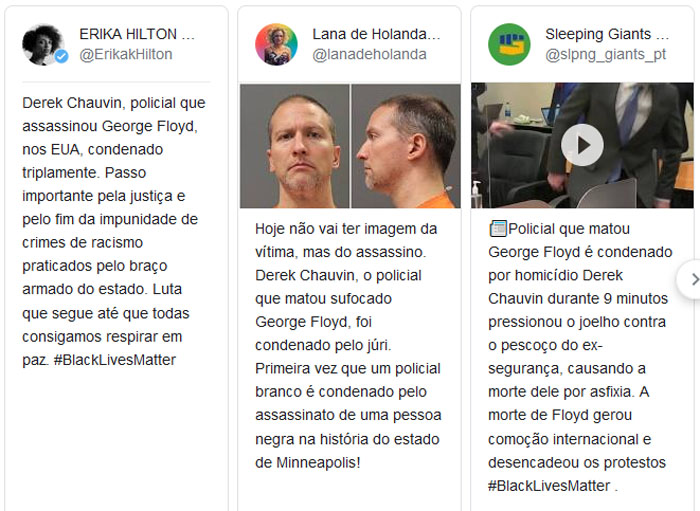The height and width of the screenshot is (511, 700).
Task: Open Sleeping Giants tweet text body
Action: [x=580, y=357]
